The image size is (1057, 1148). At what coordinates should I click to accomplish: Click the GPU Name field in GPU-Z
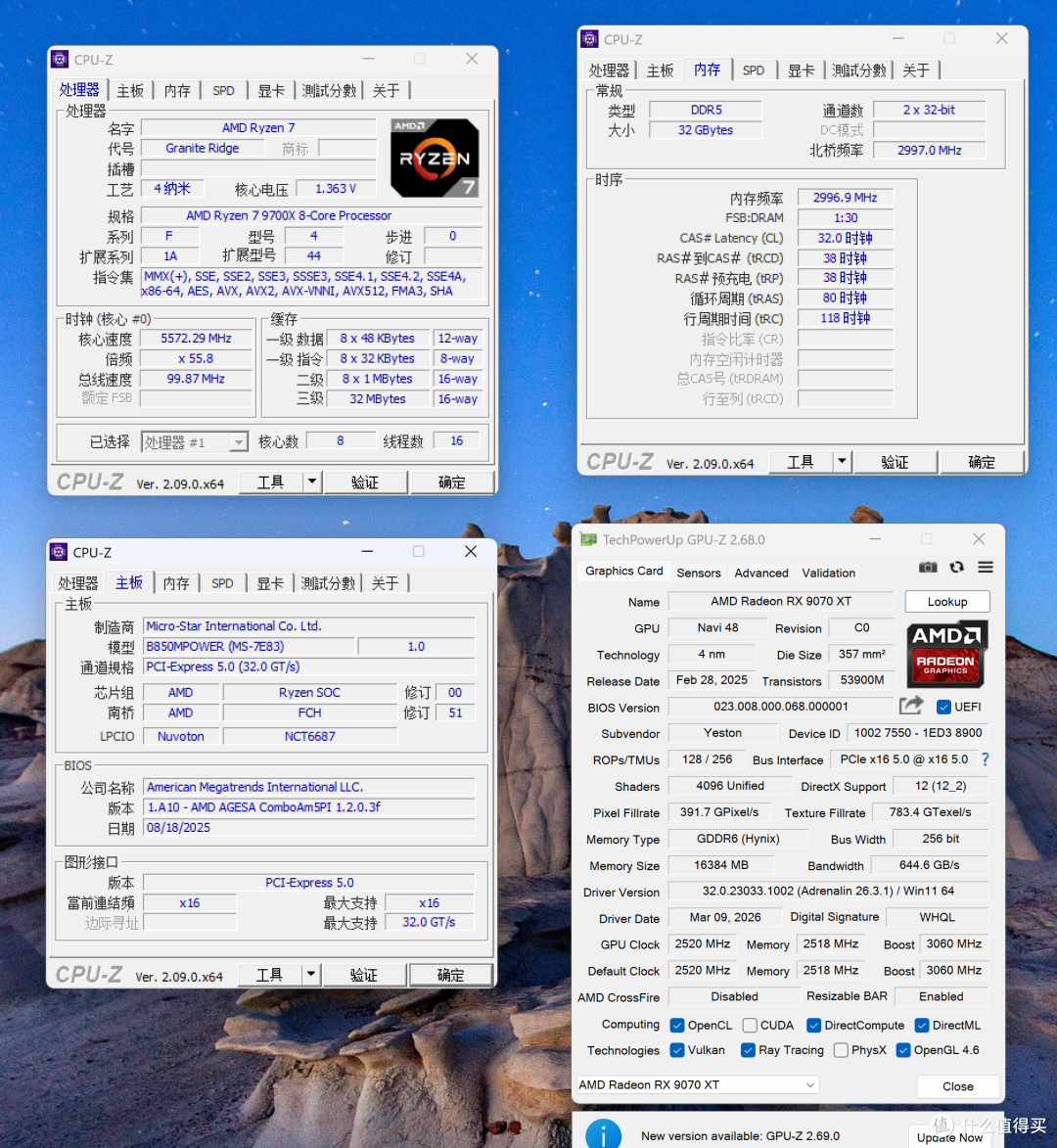point(781,601)
